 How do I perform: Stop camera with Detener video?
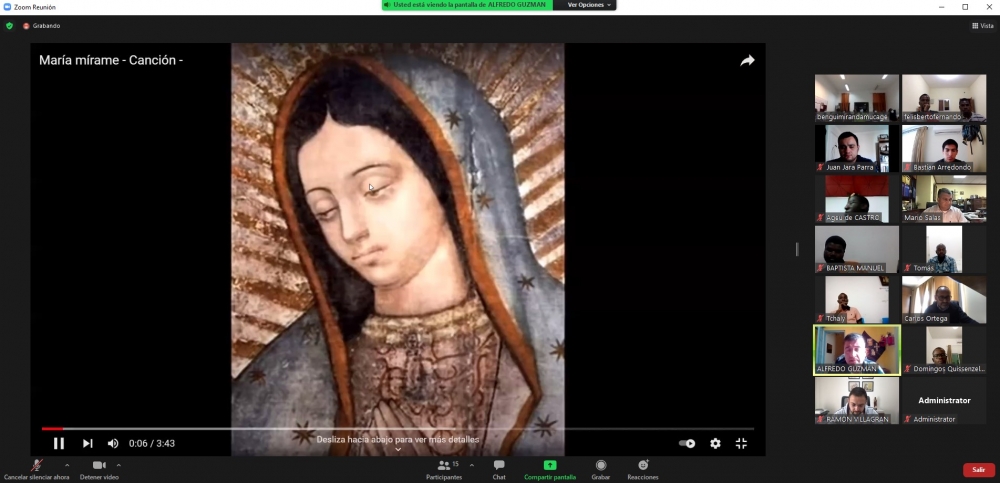[x=99, y=469]
